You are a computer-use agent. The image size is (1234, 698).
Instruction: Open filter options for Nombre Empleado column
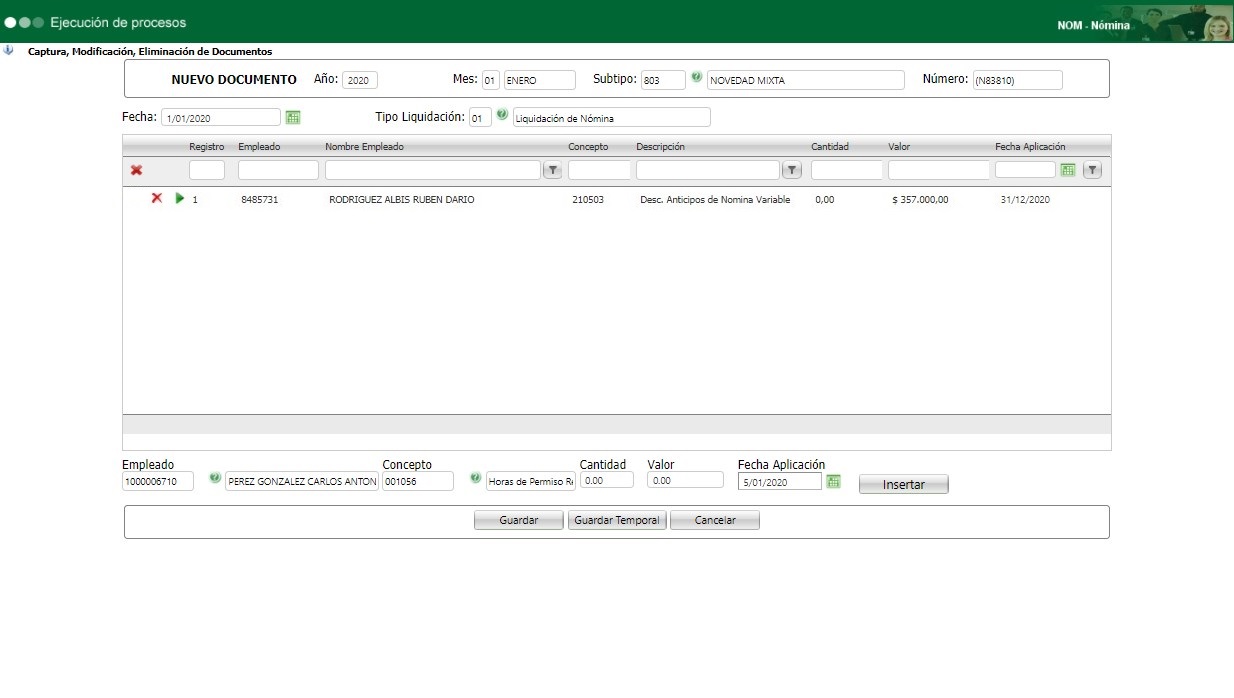[552, 170]
